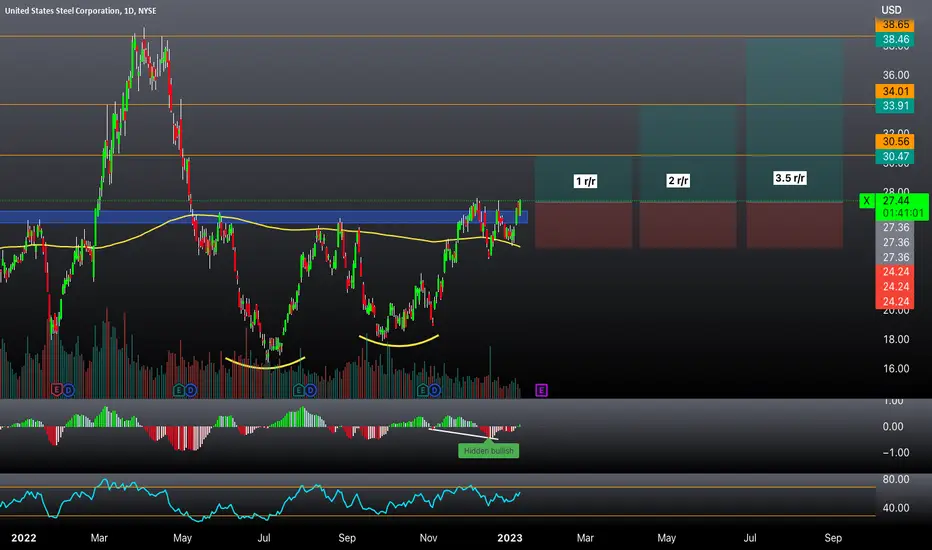The height and width of the screenshot is (550, 932).
Task: Click the E earnings icon near November 2022
Action: [423, 390]
